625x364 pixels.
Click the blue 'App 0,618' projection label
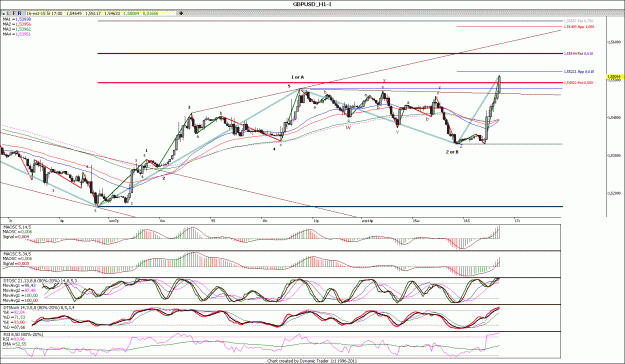(x=579, y=72)
